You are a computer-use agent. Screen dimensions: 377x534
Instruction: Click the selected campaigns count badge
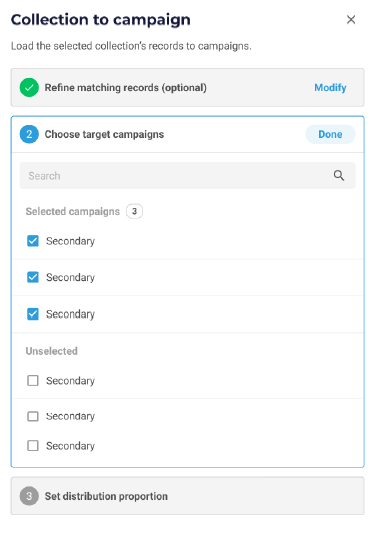click(134, 211)
